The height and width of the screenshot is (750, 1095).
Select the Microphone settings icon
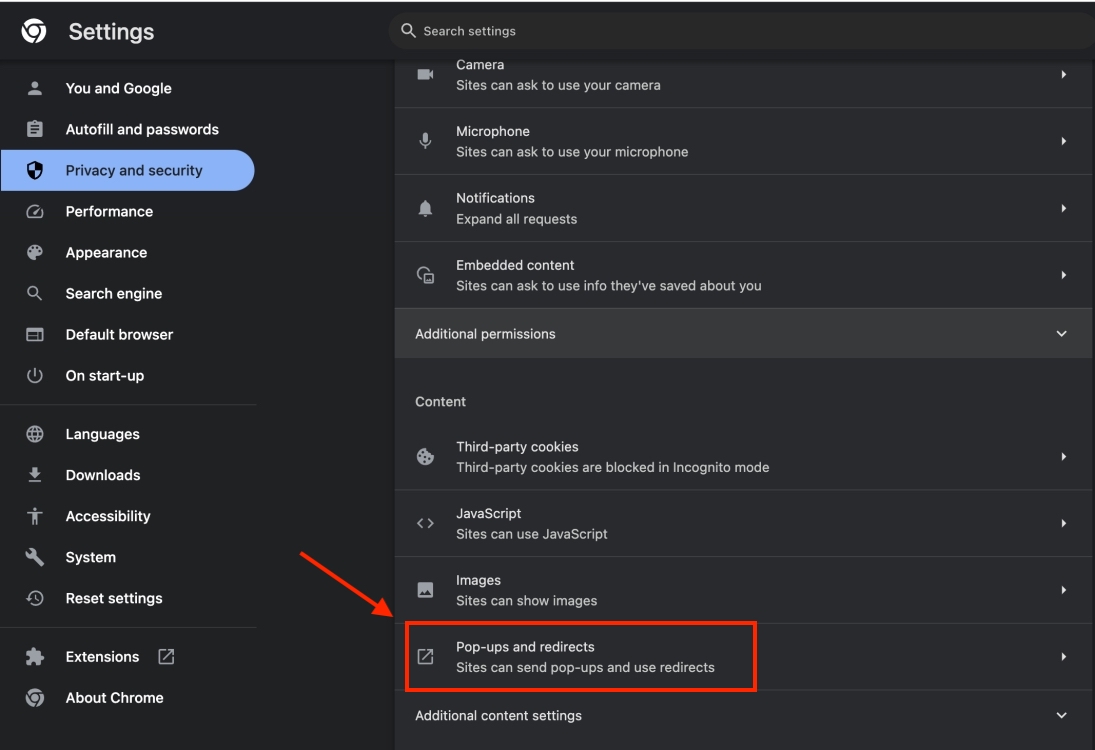tap(425, 140)
